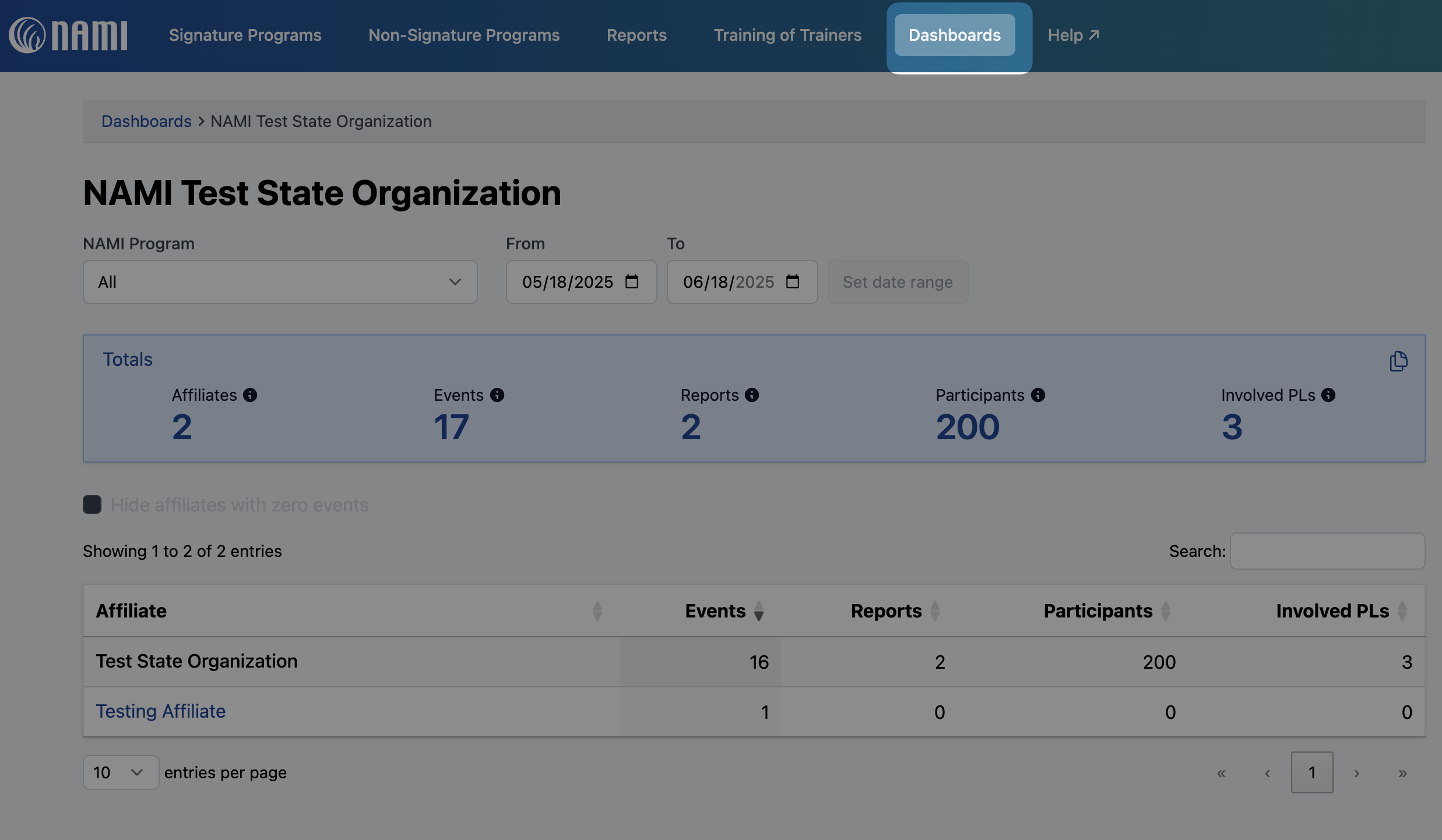Change entries per page dropdown
Screen dimensions: 1442x840
(121, 772)
